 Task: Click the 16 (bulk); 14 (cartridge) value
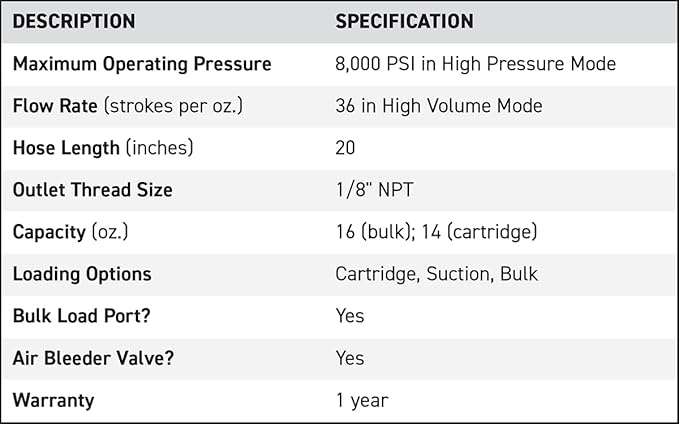pyautogui.click(x=436, y=232)
